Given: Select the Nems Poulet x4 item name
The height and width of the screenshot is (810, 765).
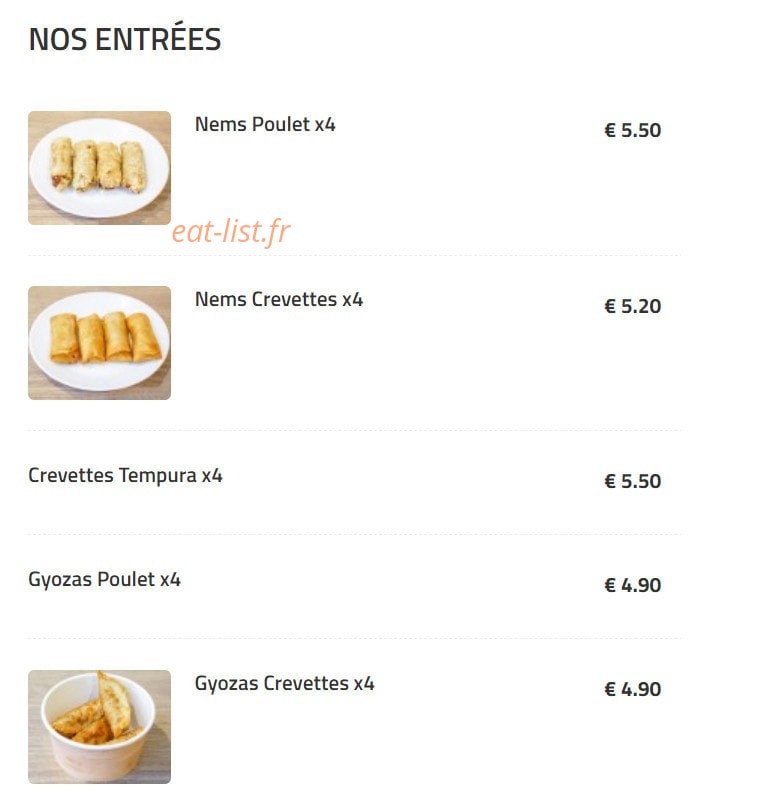Looking at the screenshot, I should tap(265, 124).
